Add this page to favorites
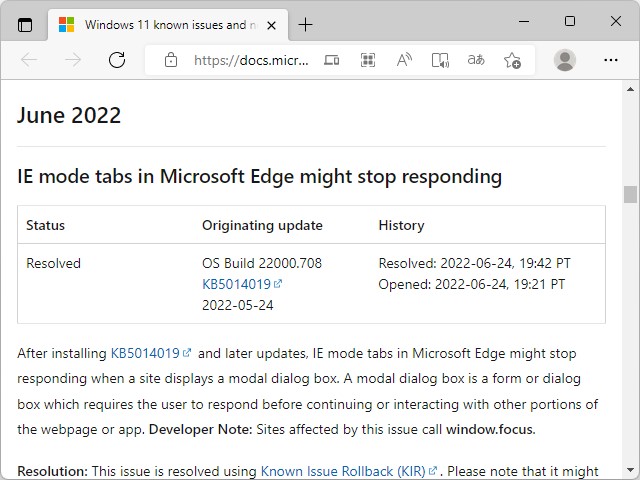This screenshot has height=480, width=640. pyautogui.click(x=512, y=60)
